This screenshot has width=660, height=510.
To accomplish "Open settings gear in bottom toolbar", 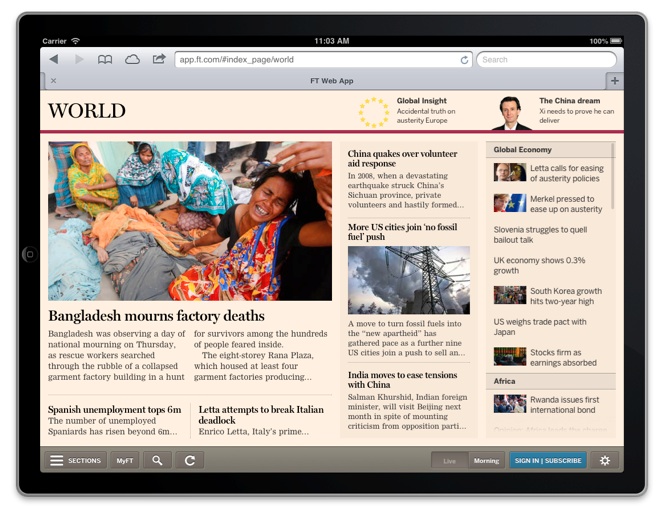I will click(x=605, y=460).
